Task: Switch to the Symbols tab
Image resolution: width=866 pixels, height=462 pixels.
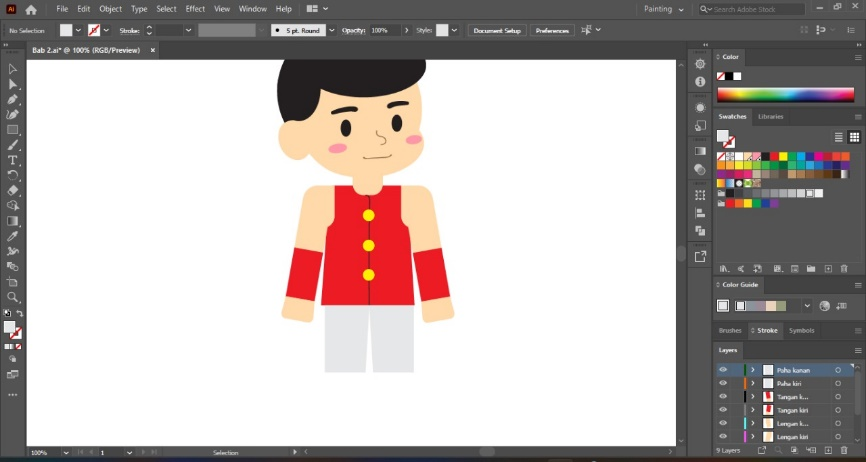Action: tap(801, 331)
